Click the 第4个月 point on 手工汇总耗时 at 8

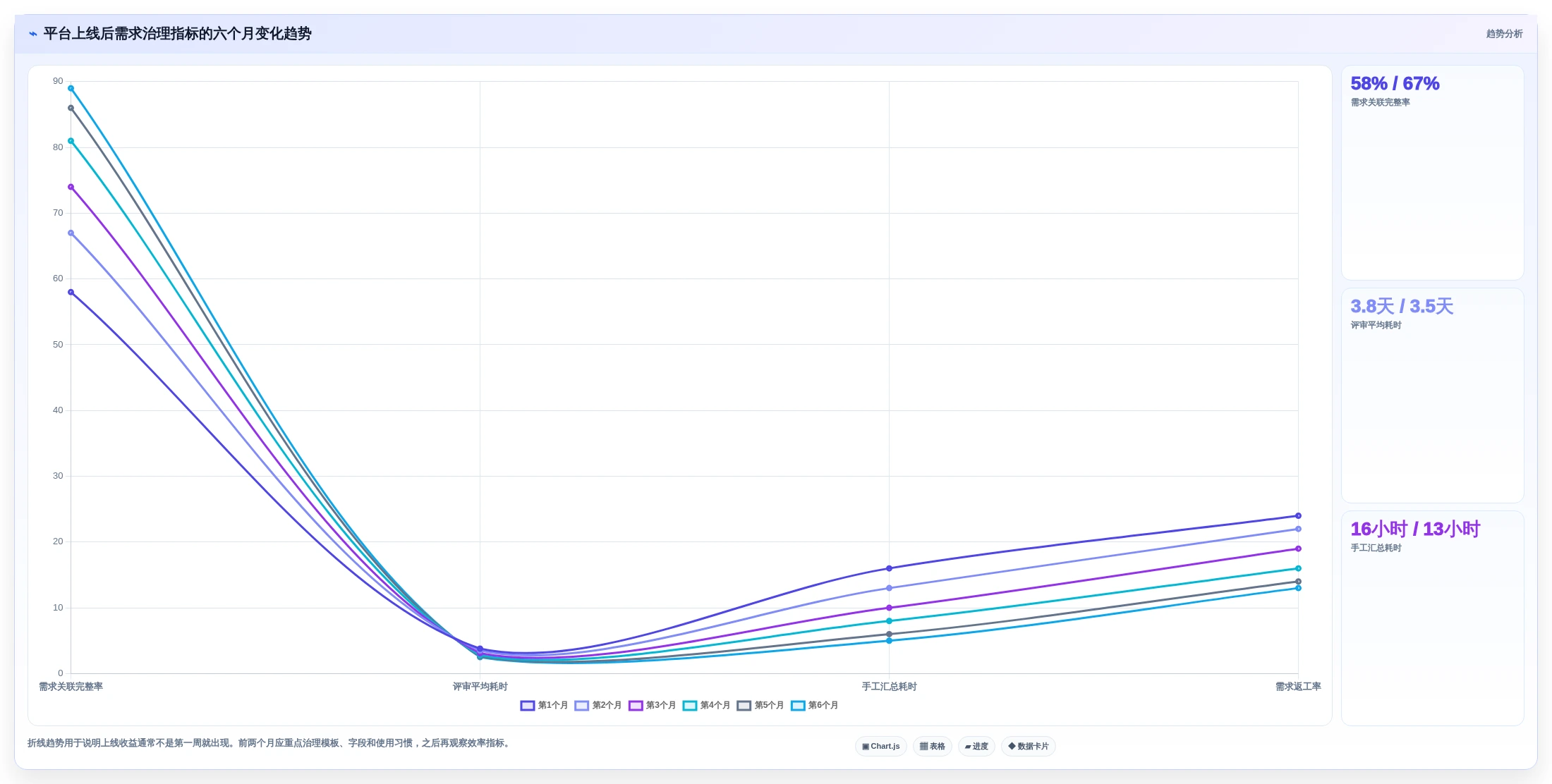point(889,621)
